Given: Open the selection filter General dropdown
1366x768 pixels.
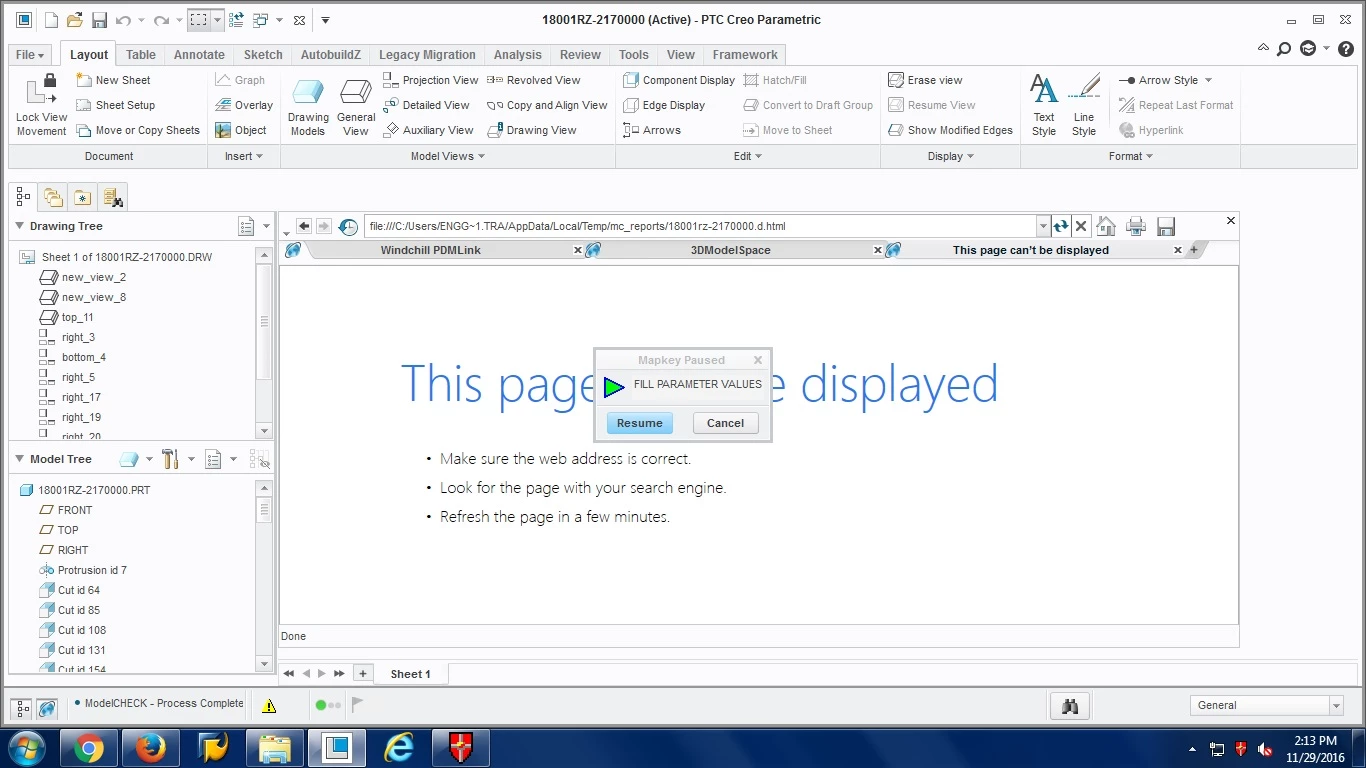Looking at the screenshot, I should coord(1336,706).
